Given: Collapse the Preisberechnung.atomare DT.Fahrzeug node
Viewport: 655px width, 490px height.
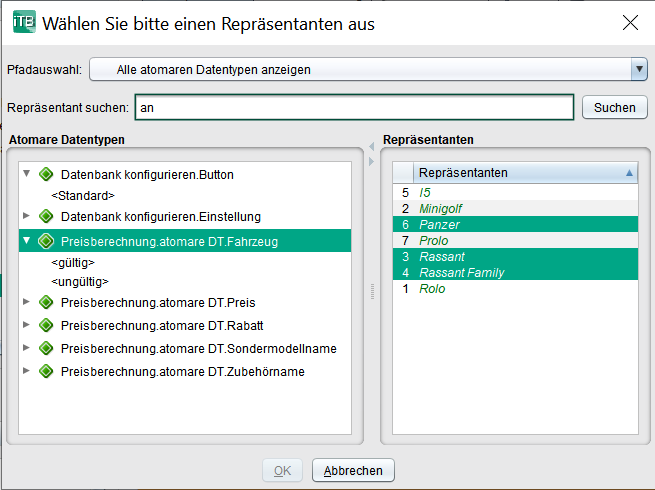Looking at the screenshot, I should [x=26, y=240].
